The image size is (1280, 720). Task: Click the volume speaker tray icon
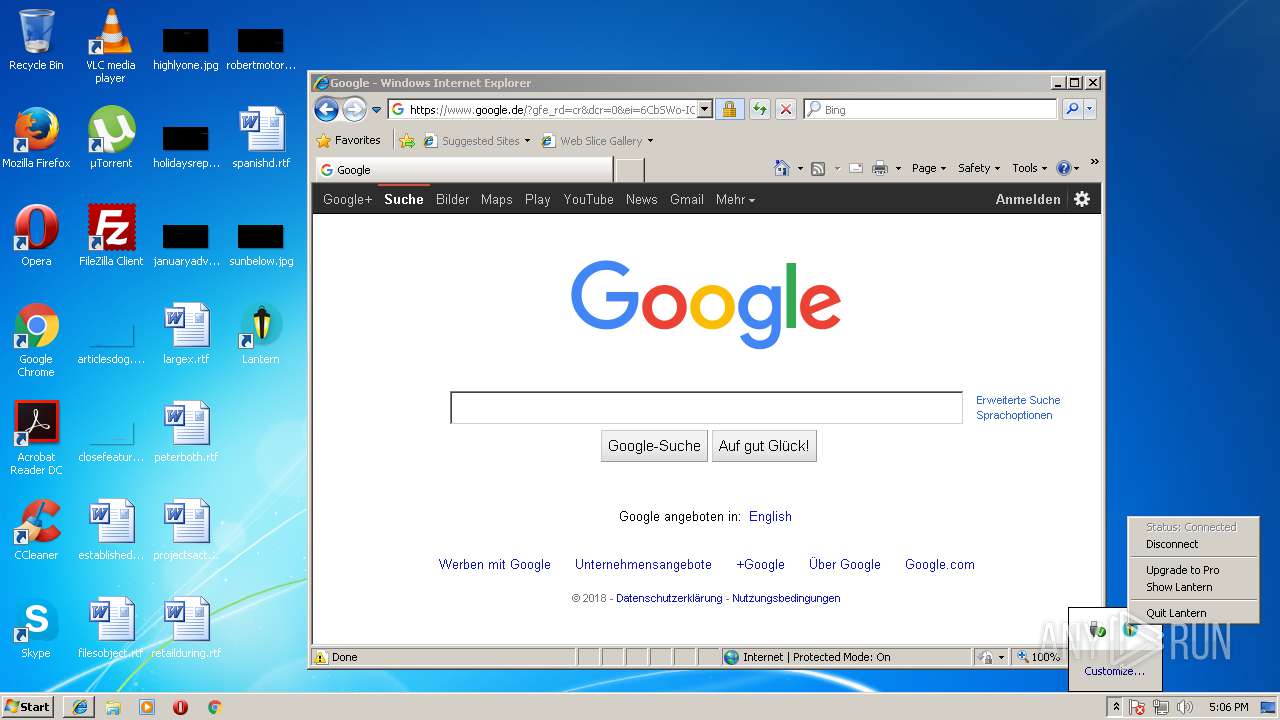coord(1185,707)
